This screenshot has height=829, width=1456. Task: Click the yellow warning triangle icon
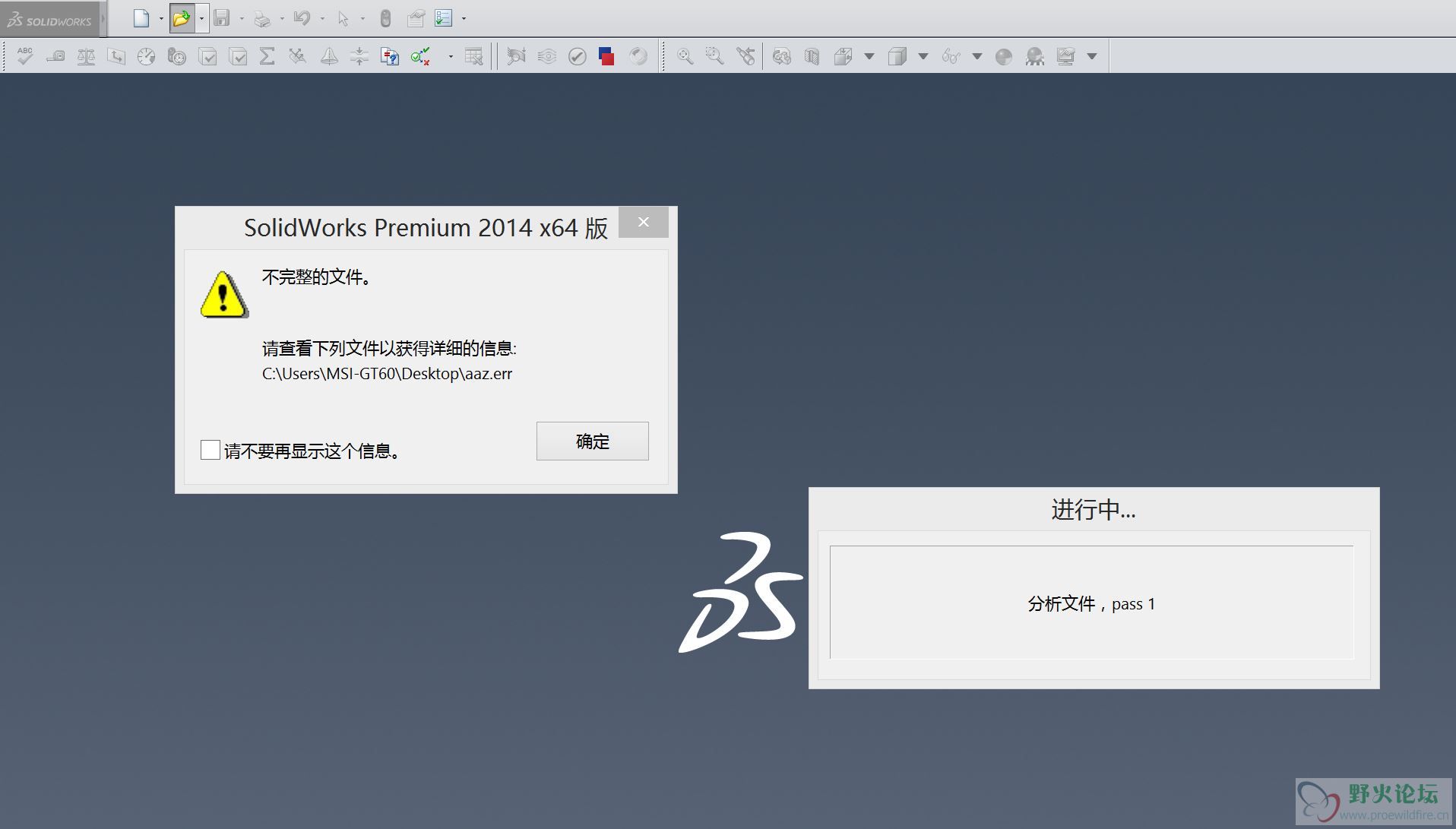pos(223,294)
